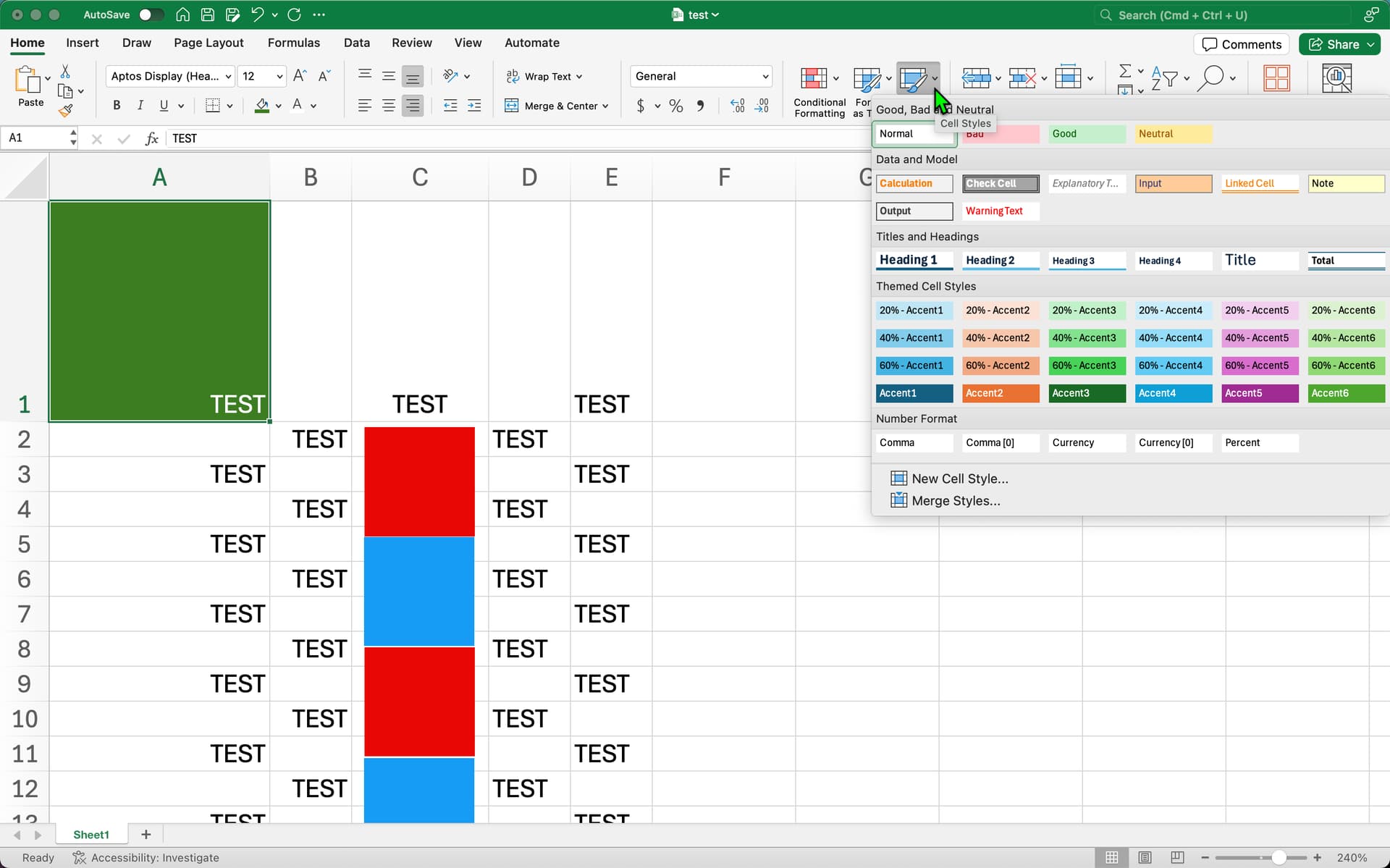Viewport: 1390px width, 868px height.
Task: Toggle bottom vertical alignment
Action: (x=413, y=76)
